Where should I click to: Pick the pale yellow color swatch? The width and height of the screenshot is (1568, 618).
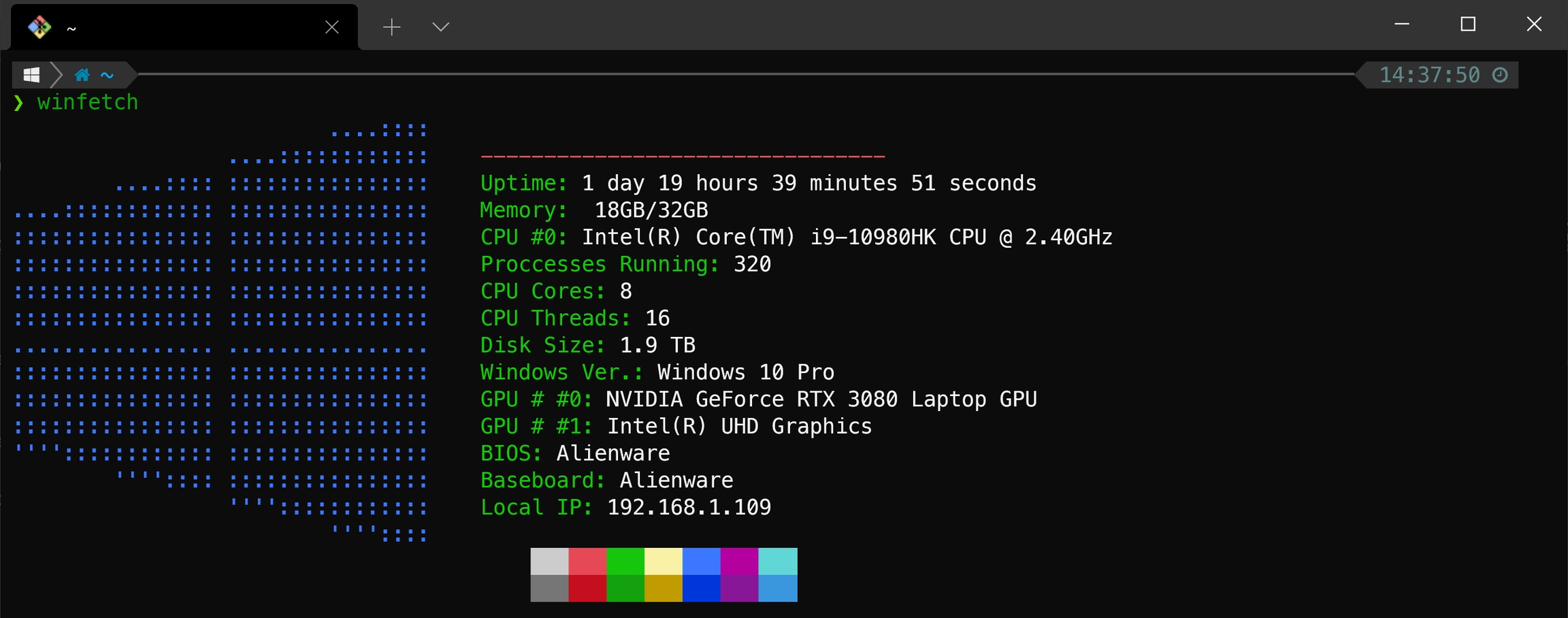pos(664,562)
